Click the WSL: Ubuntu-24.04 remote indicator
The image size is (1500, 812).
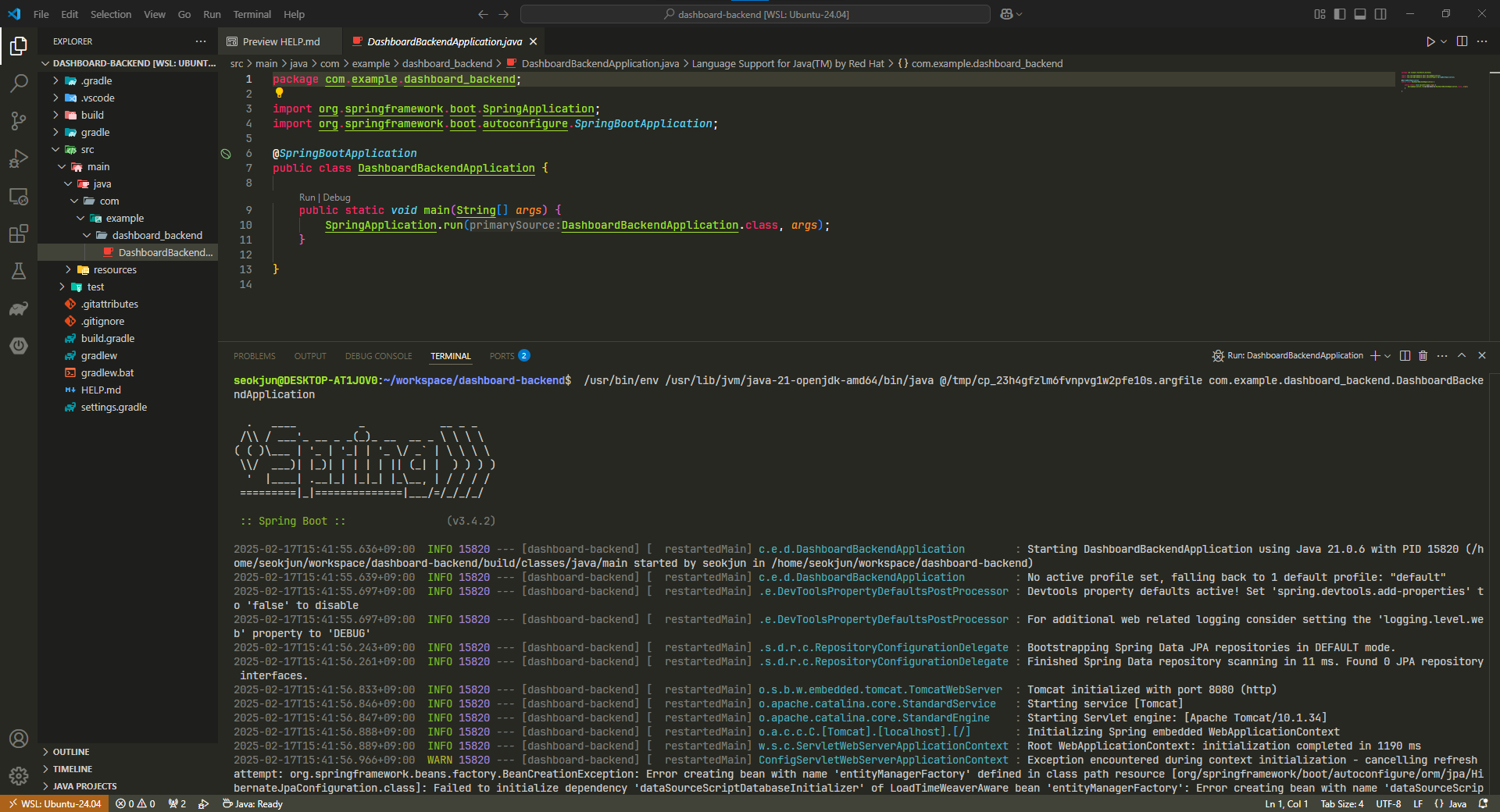tap(55, 803)
